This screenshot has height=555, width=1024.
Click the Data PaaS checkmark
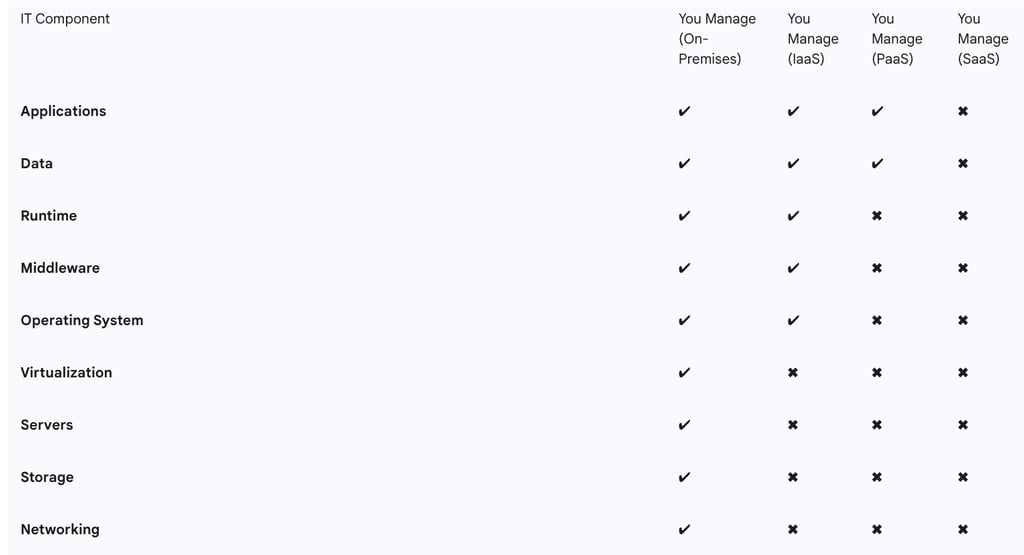[877, 164]
